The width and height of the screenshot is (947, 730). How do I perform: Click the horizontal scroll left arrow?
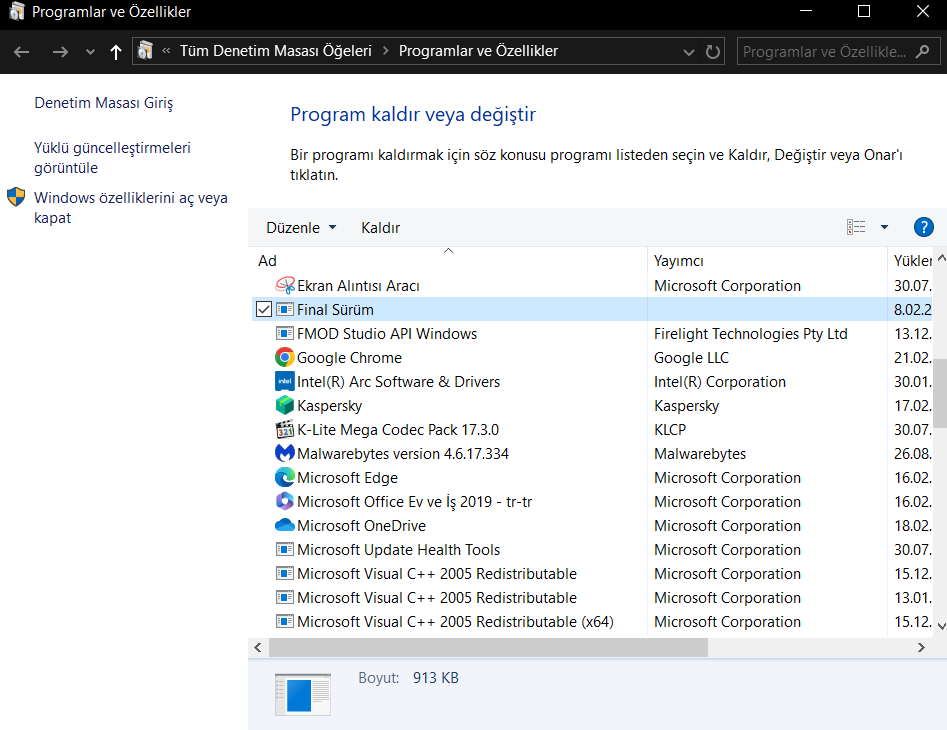pos(258,647)
